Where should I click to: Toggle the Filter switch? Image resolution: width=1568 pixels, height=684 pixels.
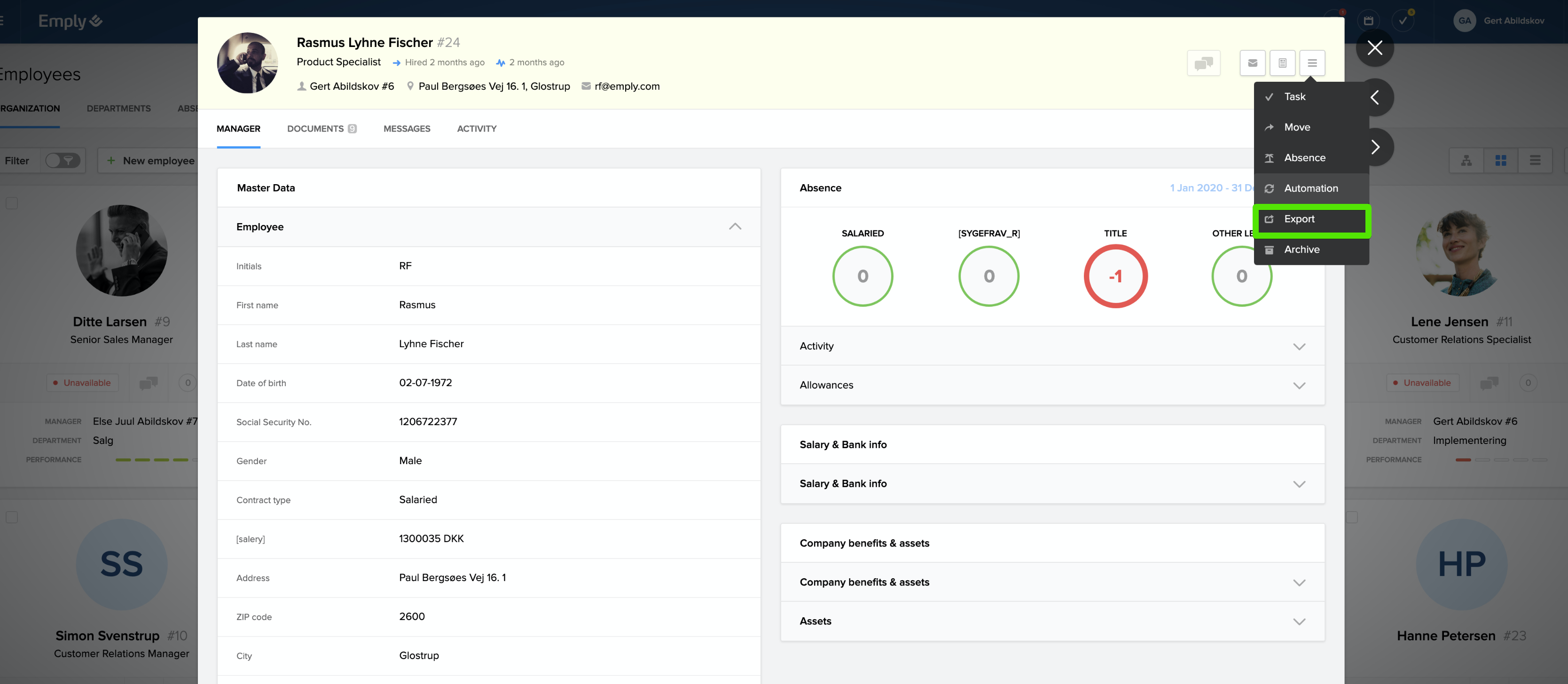pyautogui.click(x=63, y=161)
